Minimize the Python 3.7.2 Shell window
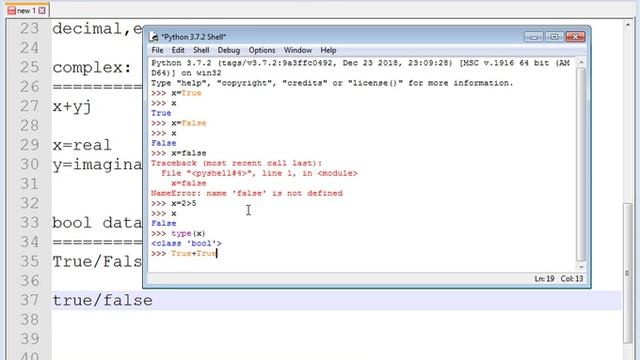Screen dimensions: 640x360 pos(533,37)
